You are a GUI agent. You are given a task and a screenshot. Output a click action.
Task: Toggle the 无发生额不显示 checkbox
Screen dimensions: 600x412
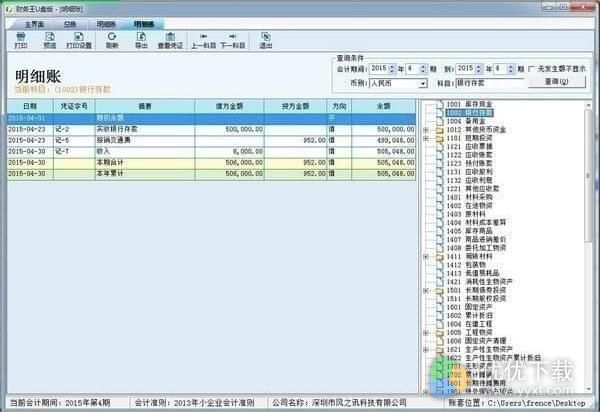(x=531, y=69)
